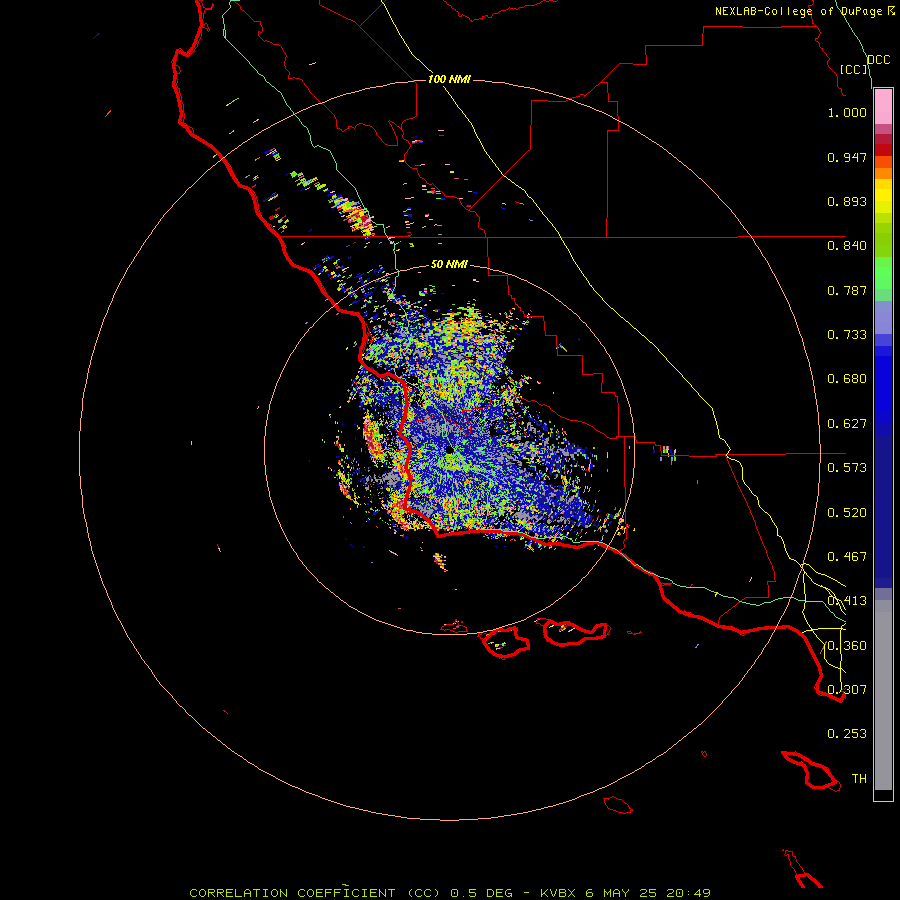Select the 0.253 scale value

point(847,734)
